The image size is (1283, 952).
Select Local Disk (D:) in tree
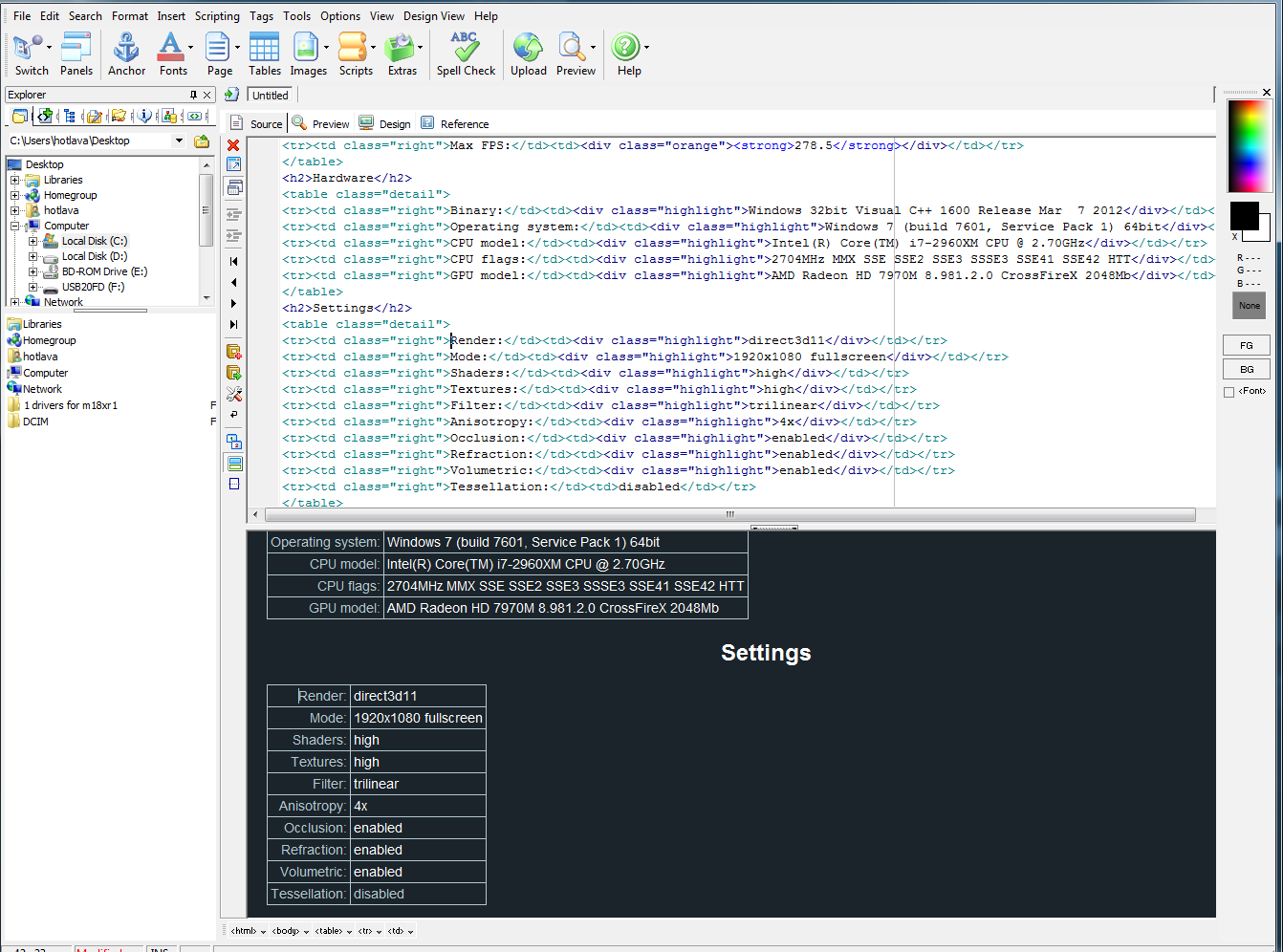pyautogui.click(x=94, y=256)
